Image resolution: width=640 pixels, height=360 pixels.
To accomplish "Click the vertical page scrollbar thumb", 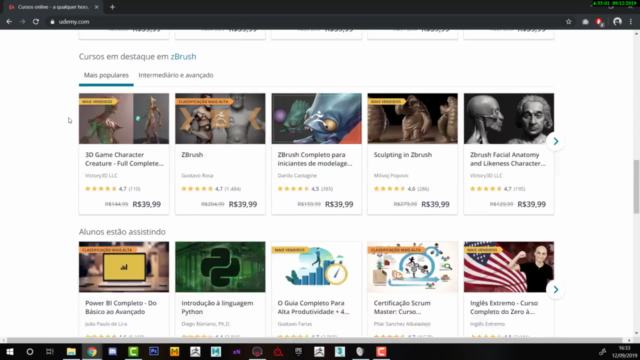I will (x=636, y=186).
